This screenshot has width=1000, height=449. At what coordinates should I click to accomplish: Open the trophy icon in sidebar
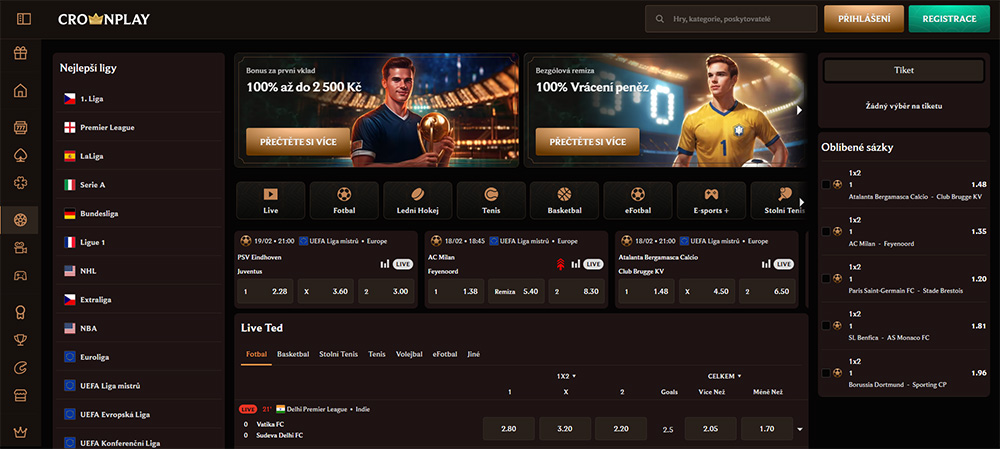point(20,340)
